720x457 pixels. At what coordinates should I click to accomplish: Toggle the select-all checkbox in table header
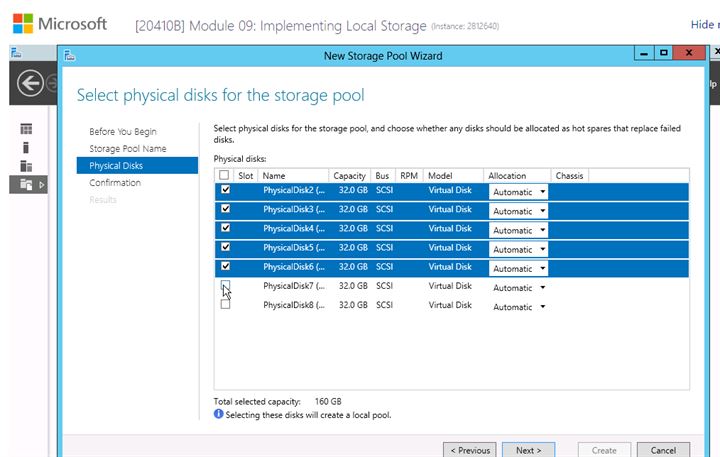(225, 175)
